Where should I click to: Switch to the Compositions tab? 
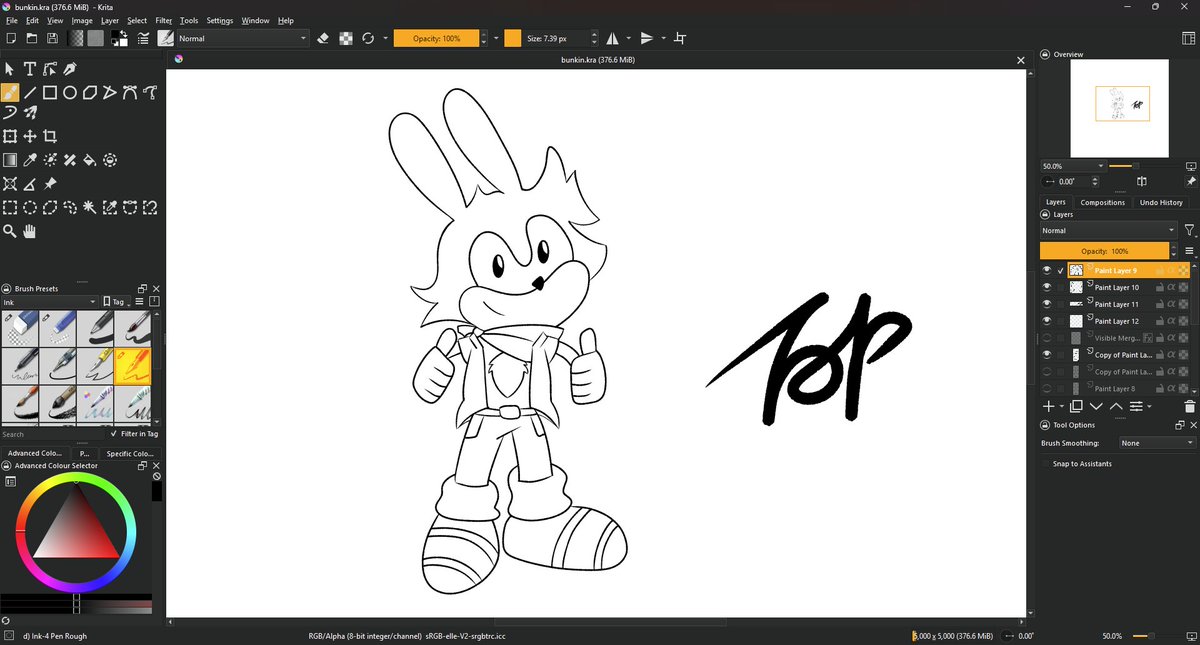click(1102, 202)
